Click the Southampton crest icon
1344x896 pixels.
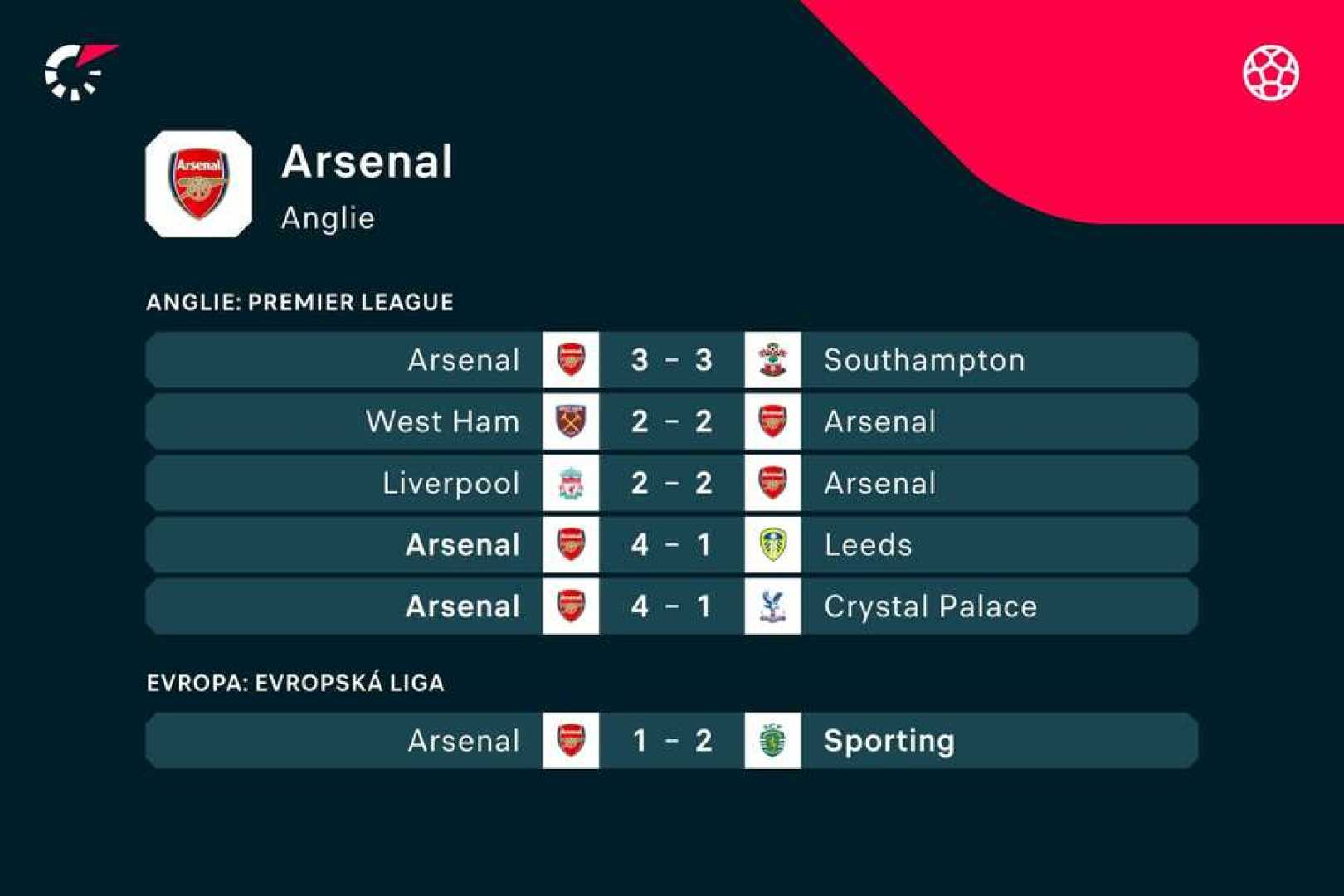point(772,360)
